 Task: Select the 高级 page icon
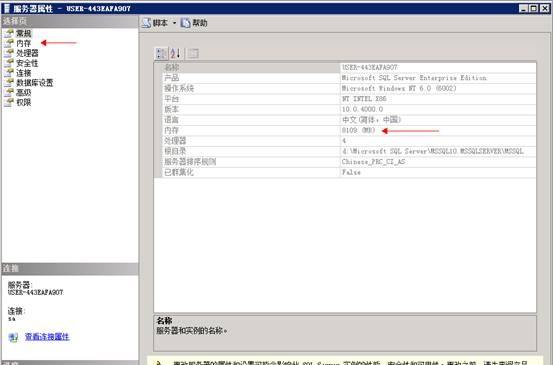tap(9, 93)
